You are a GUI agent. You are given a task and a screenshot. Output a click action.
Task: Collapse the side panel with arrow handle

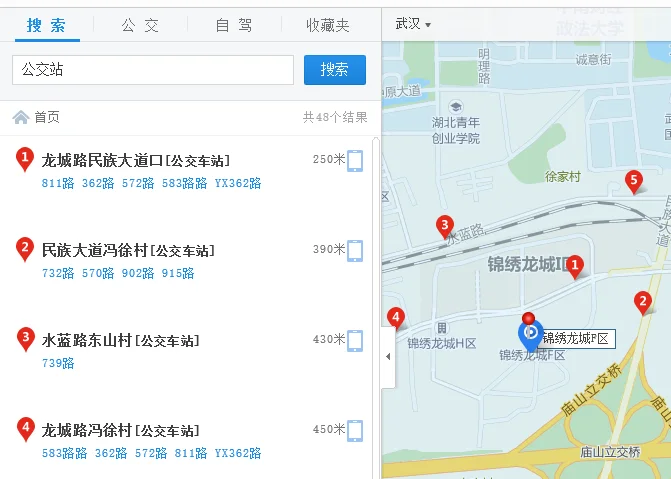point(388,357)
